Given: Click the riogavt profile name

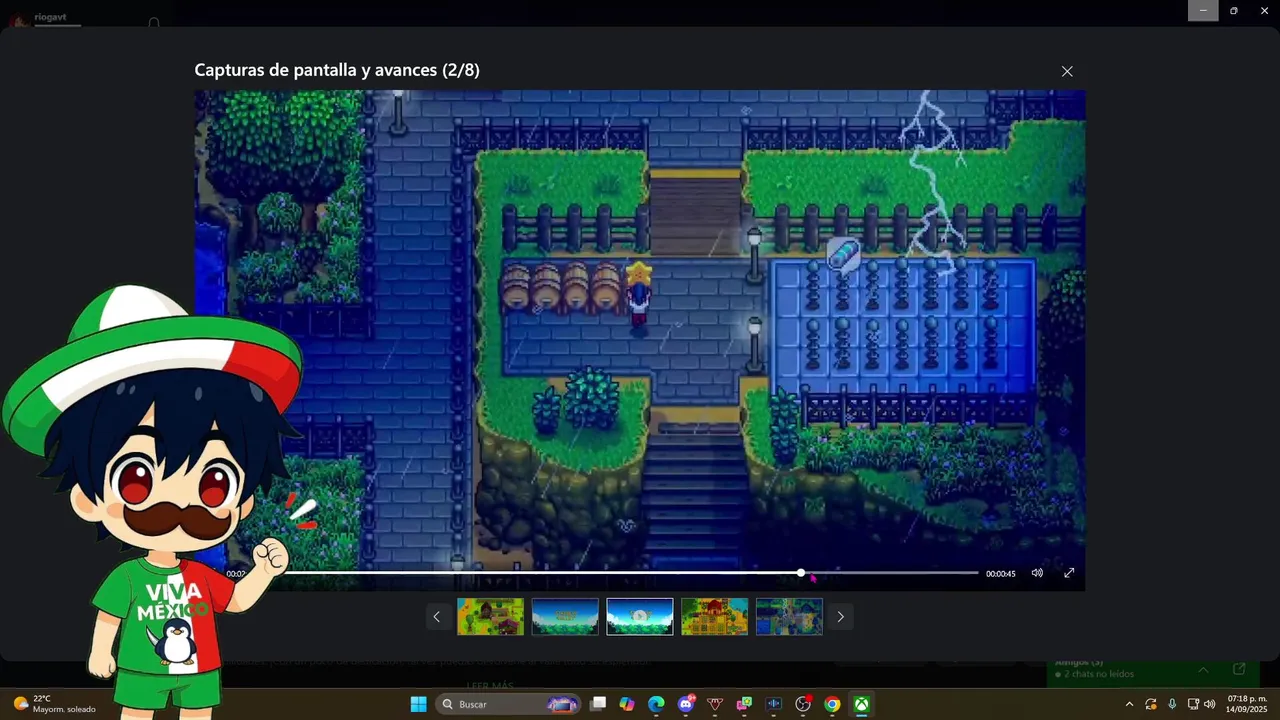Looking at the screenshot, I should [50, 17].
